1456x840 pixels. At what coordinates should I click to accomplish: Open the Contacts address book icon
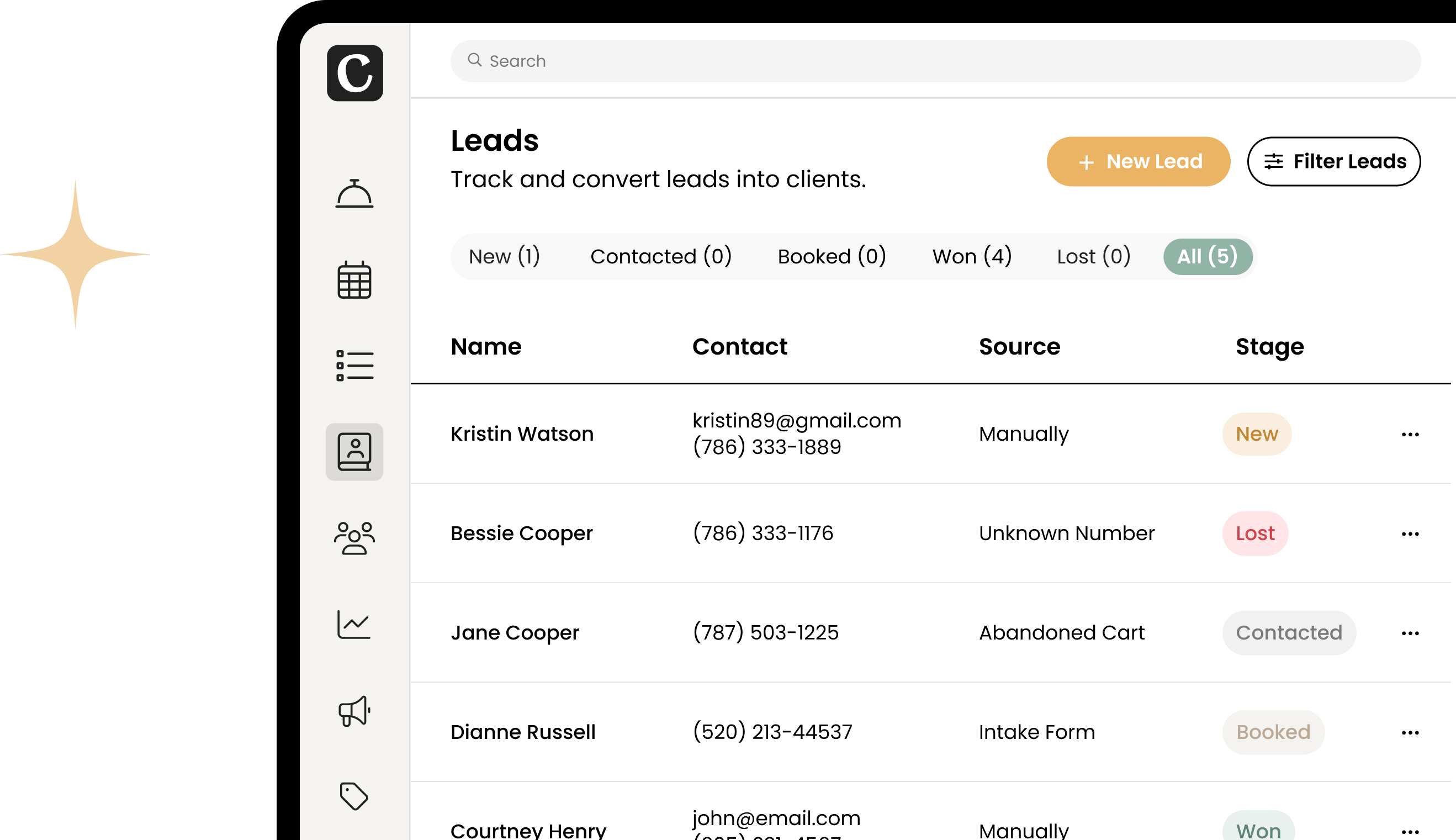(353, 452)
